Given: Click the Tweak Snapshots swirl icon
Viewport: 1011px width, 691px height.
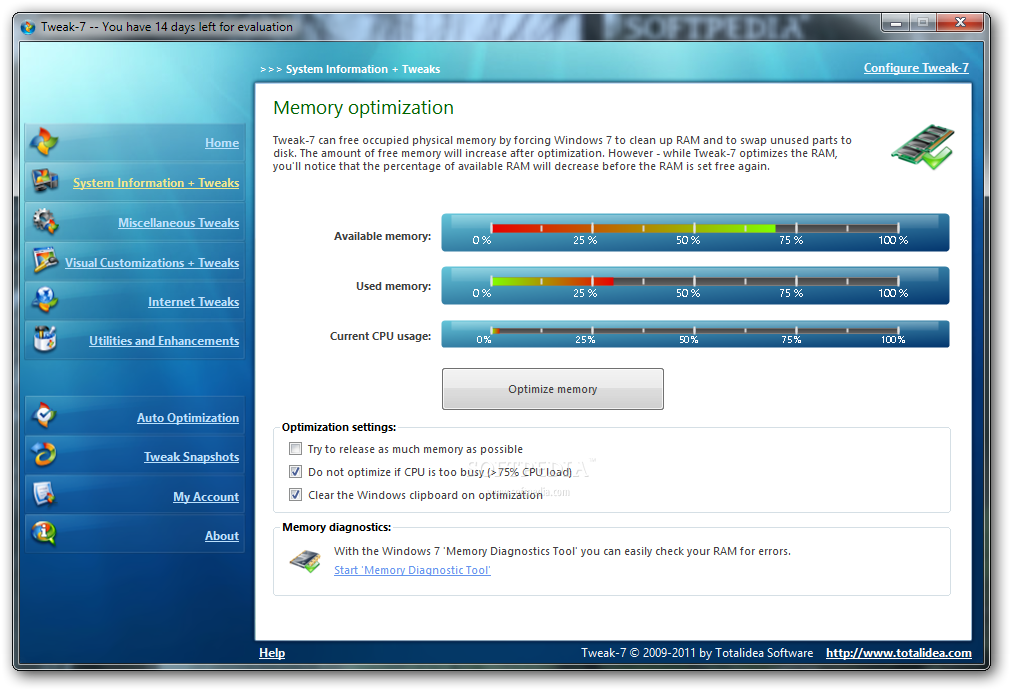Looking at the screenshot, I should 44,455.
